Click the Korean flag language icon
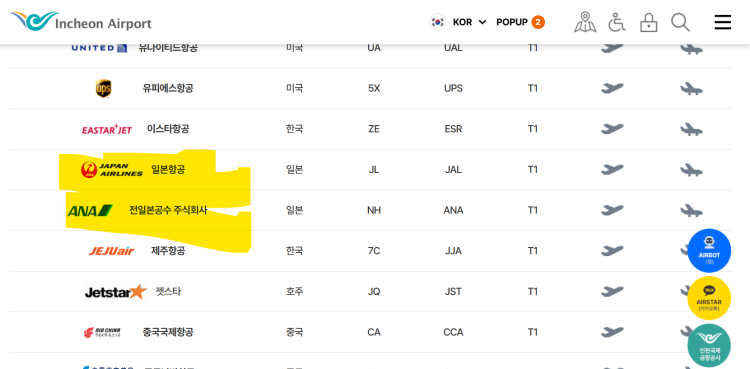The image size is (750, 369). click(437, 22)
